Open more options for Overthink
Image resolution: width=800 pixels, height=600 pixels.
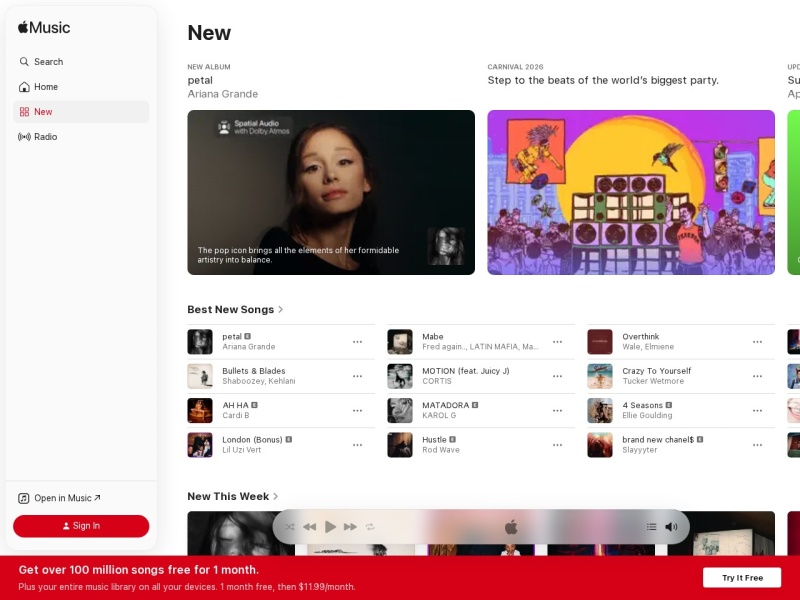(757, 342)
